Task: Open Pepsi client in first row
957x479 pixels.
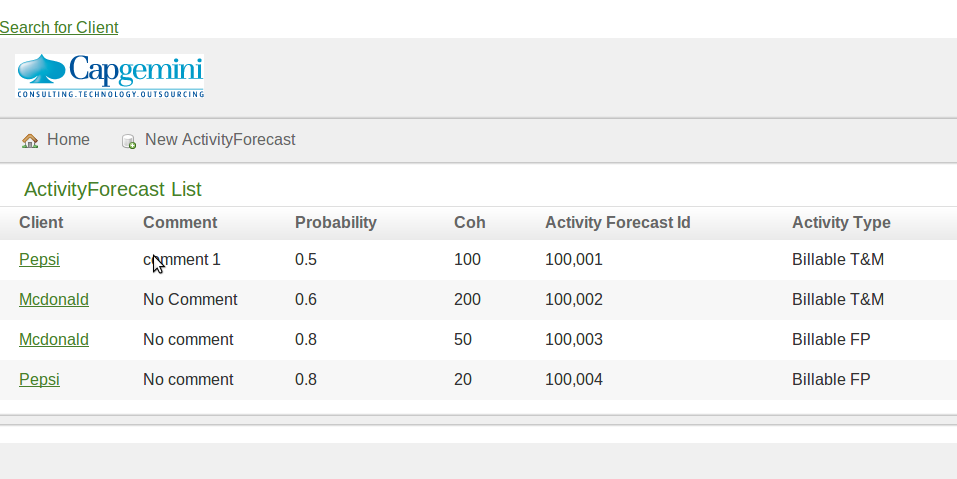Action: click(x=40, y=259)
